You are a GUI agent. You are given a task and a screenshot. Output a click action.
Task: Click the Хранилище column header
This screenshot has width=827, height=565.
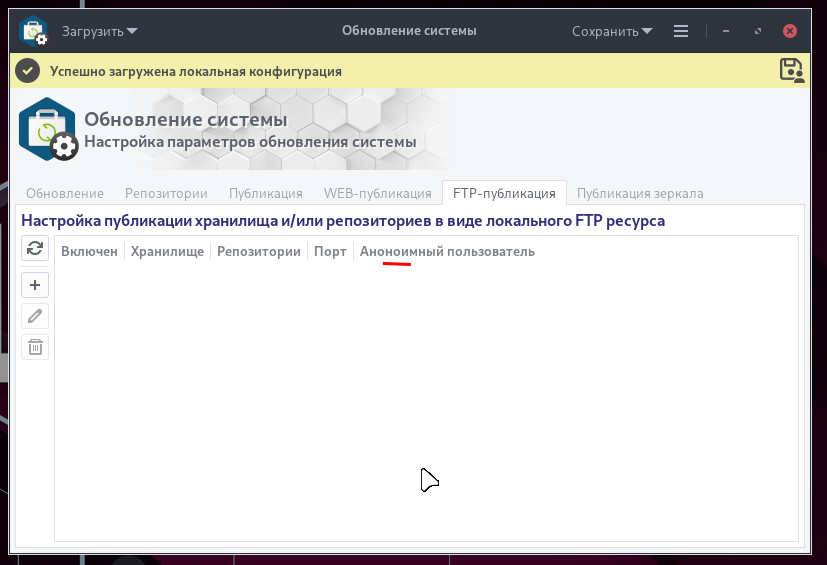coord(167,252)
